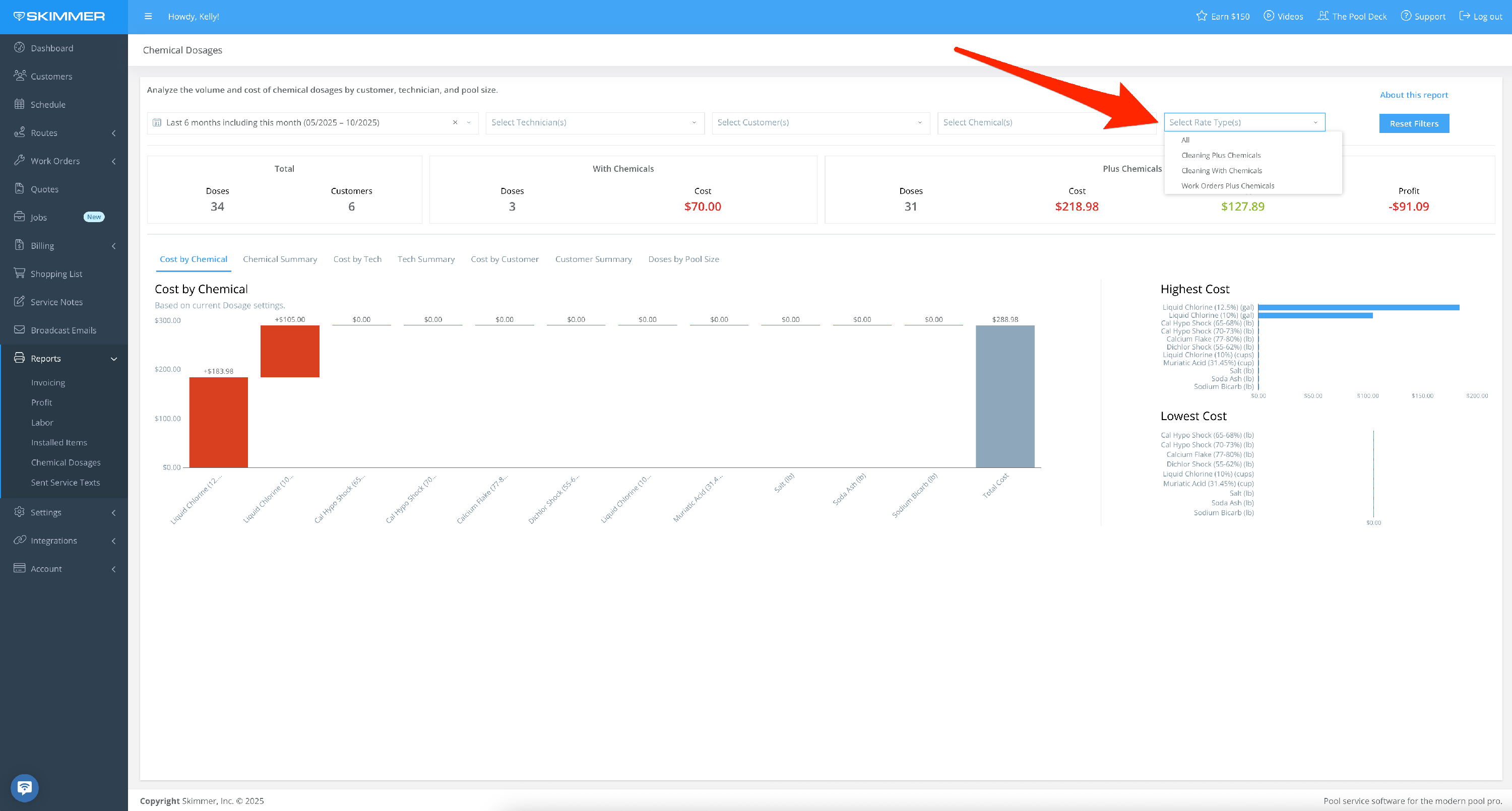1512x811 pixels.
Task: Click the gray Total Cost bar
Action: 1005,396
